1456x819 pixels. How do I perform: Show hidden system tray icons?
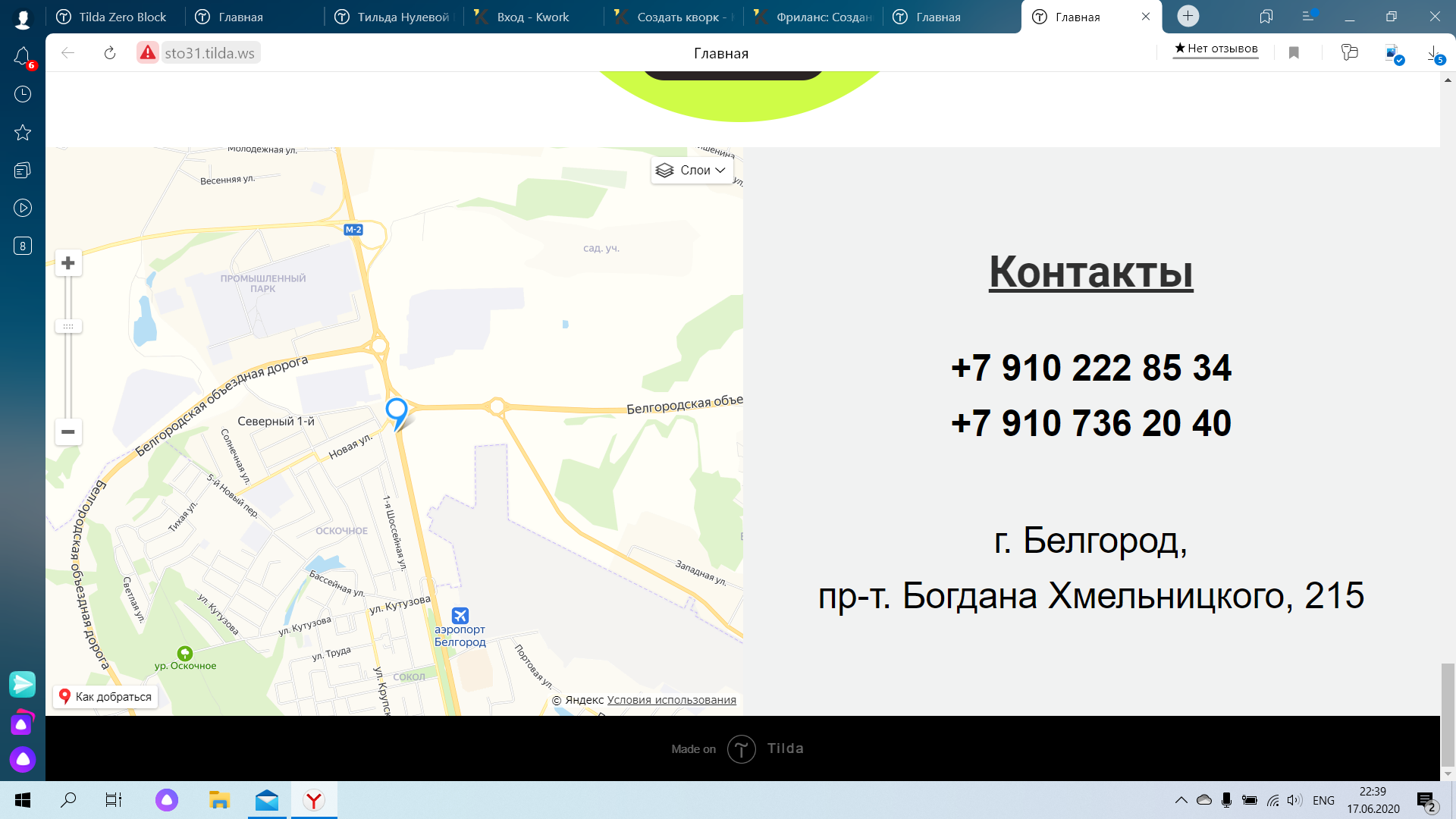[x=1181, y=800]
